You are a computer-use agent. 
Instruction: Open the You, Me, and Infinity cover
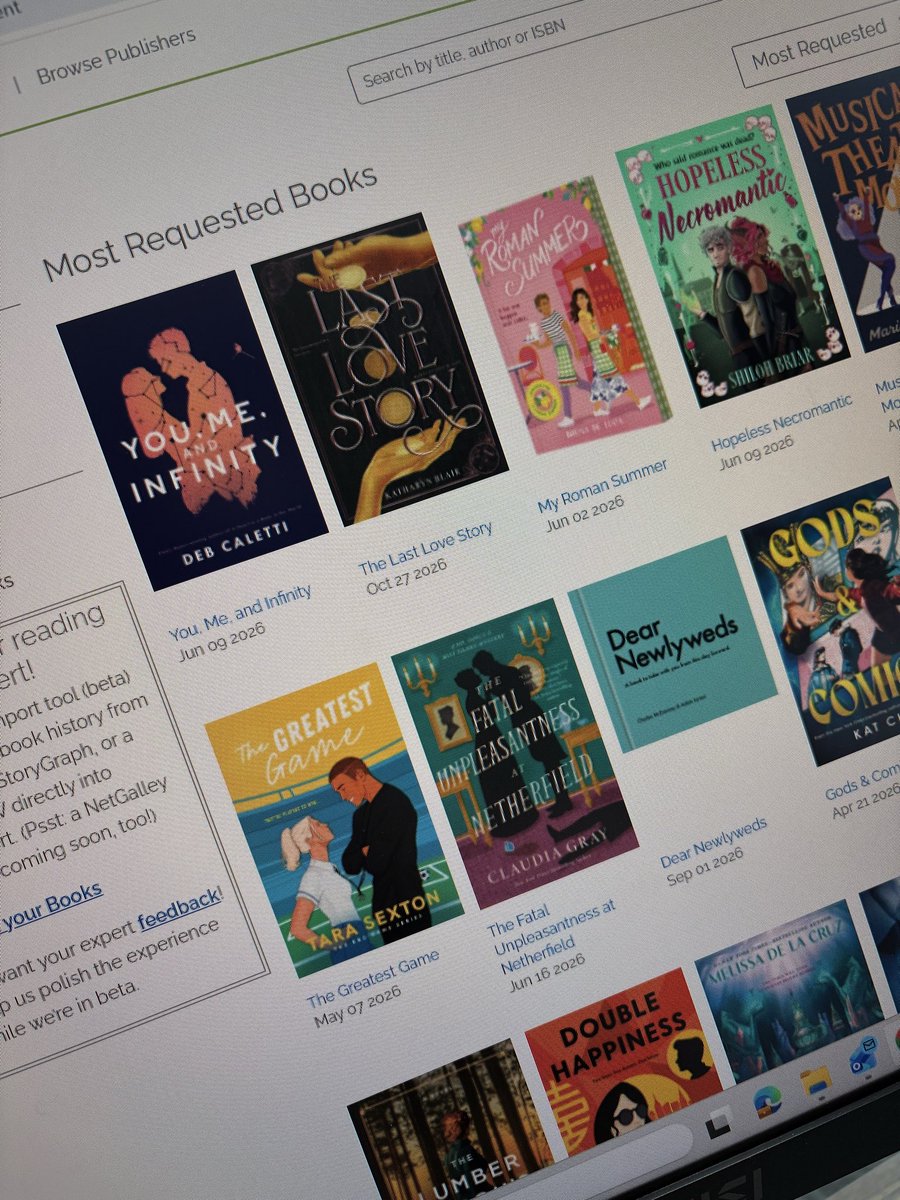(x=190, y=430)
